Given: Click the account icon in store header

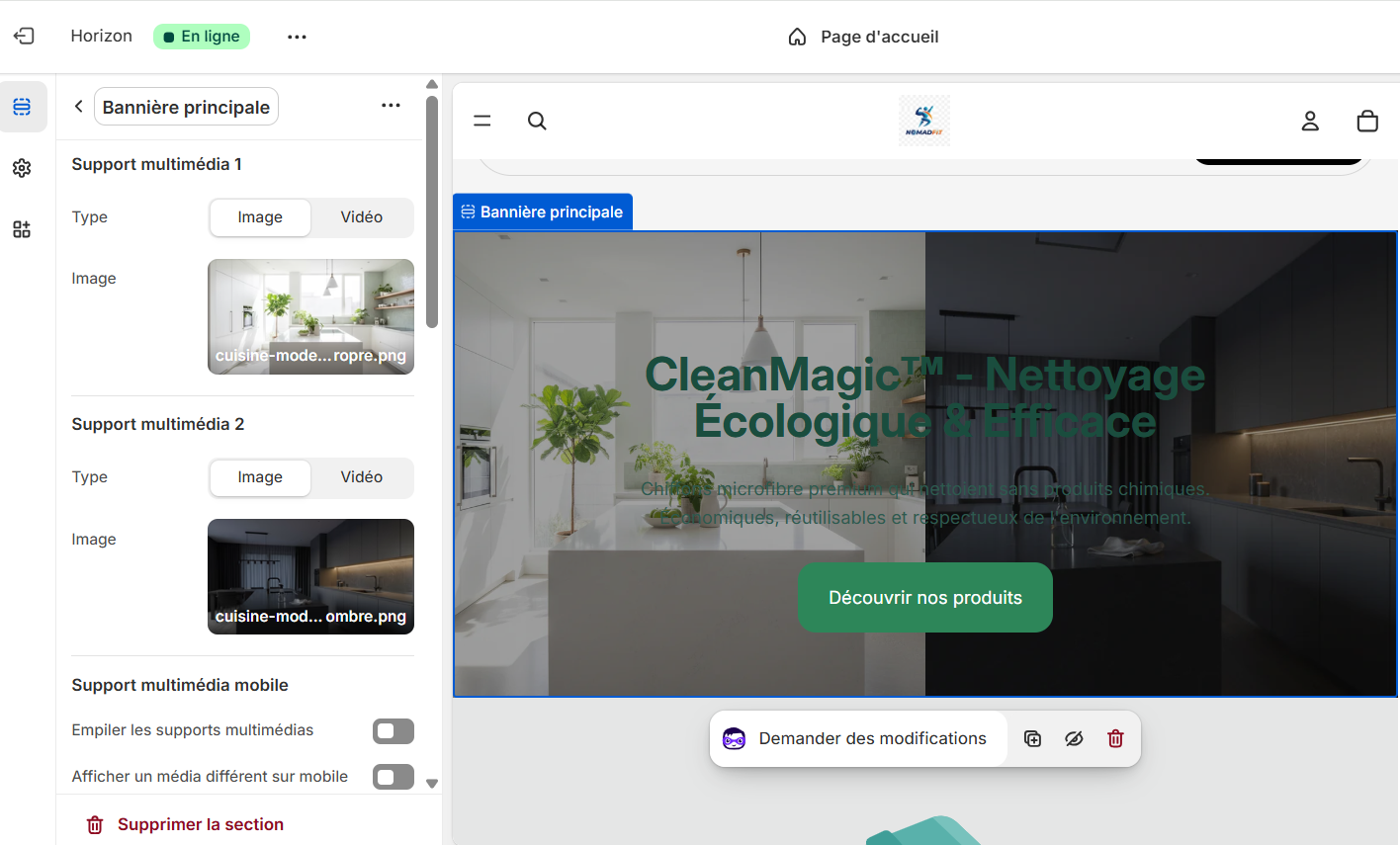Looking at the screenshot, I should pos(1310,121).
